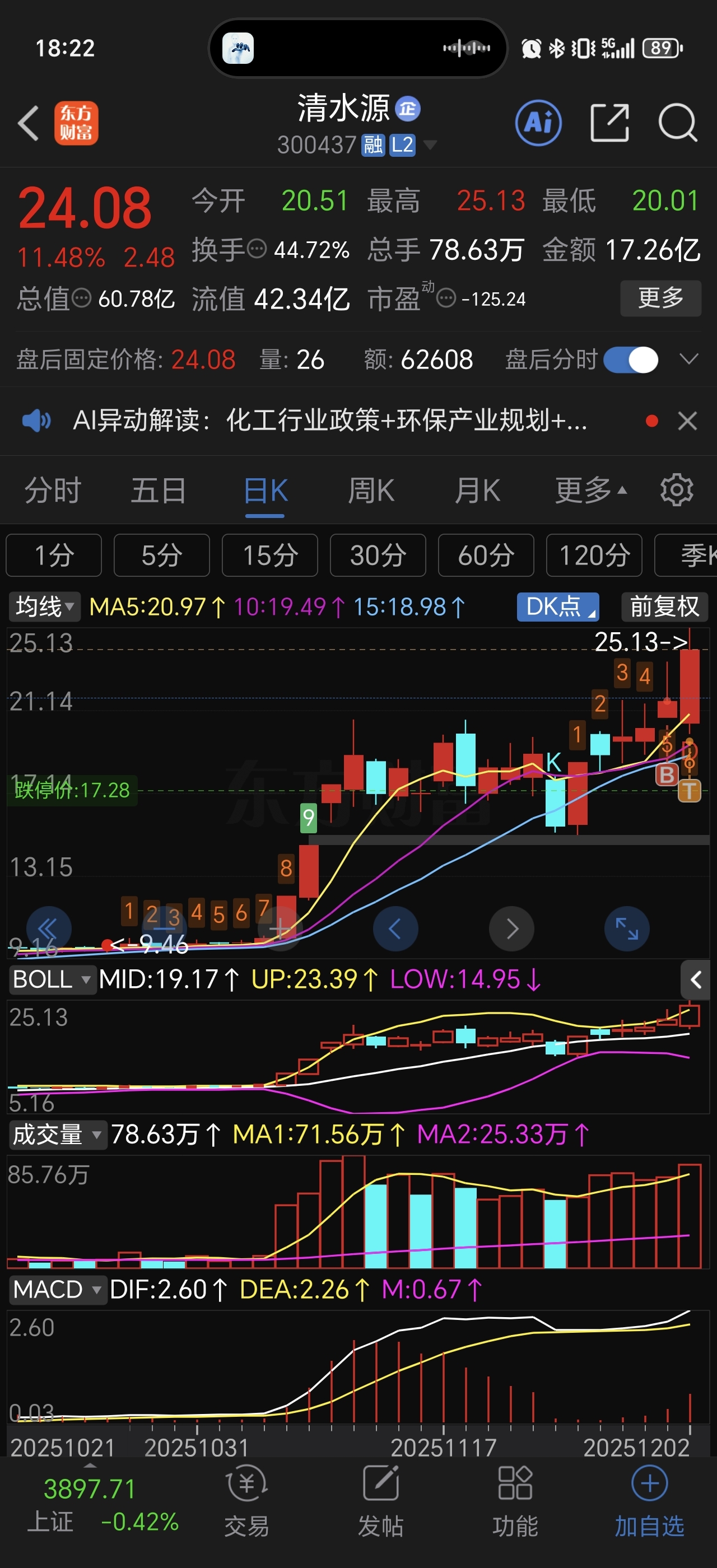Open the BOLL indicator dropdown
Viewport: 717px width, 1568px height.
pyautogui.click(x=52, y=979)
